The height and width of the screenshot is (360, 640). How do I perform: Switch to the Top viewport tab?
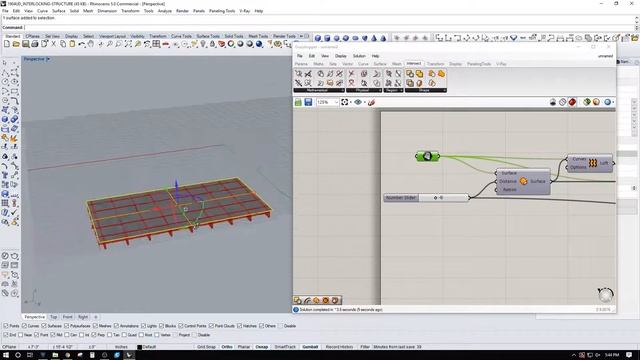click(x=53, y=317)
